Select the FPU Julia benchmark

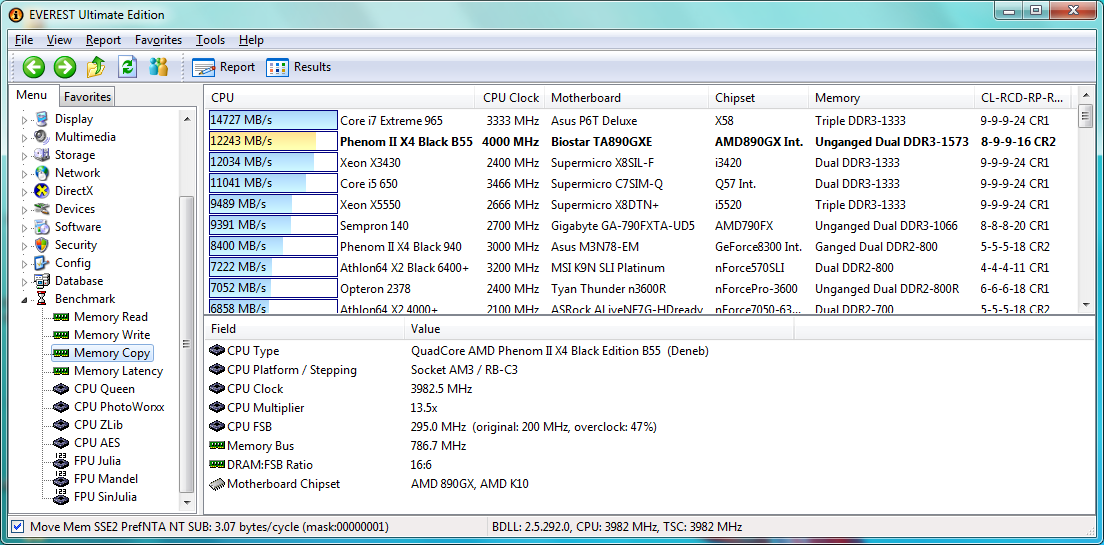click(x=97, y=461)
